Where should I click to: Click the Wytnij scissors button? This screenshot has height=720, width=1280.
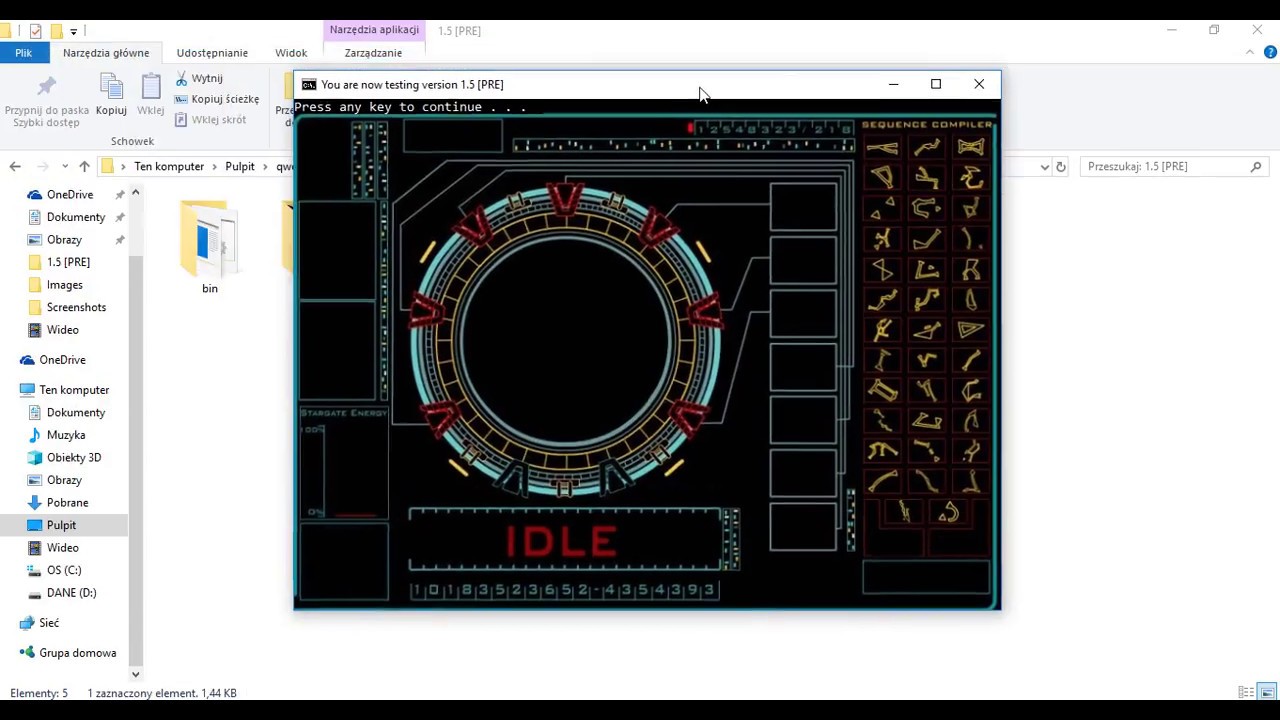point(199,78)
